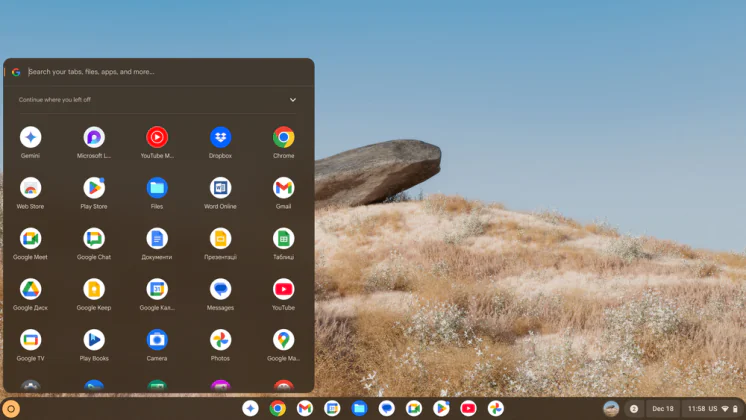The image size is (746, 420).
Task: Open Chrome from the shelf
Action: [278, 408]
